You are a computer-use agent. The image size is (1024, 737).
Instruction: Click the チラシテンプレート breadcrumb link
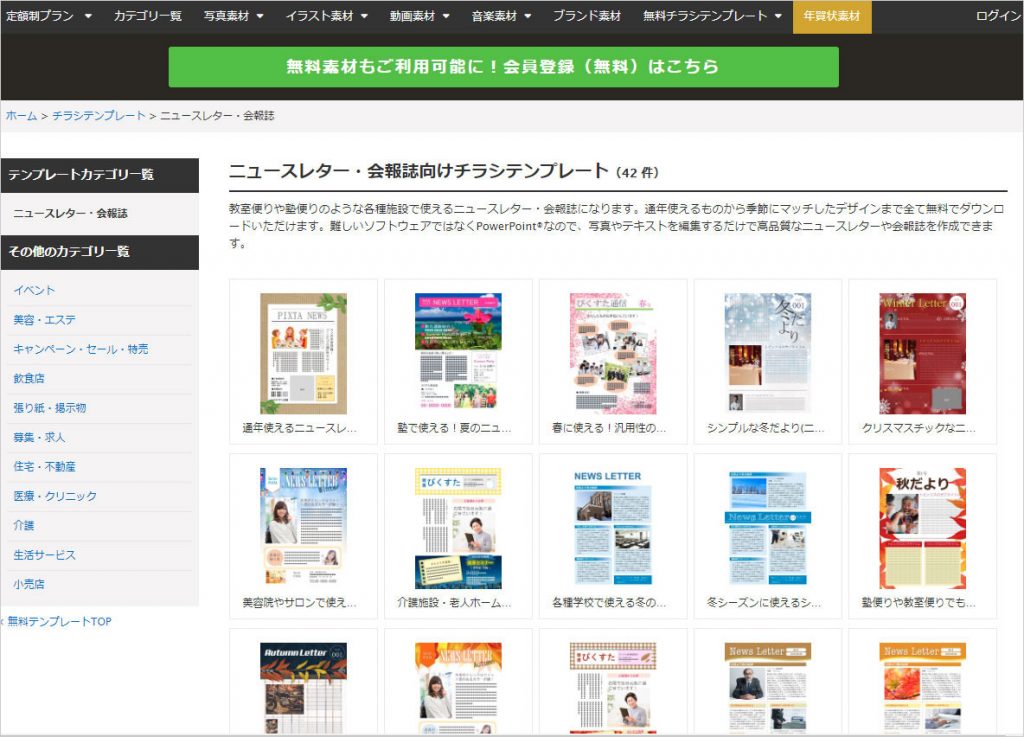[x=99, y=116]
